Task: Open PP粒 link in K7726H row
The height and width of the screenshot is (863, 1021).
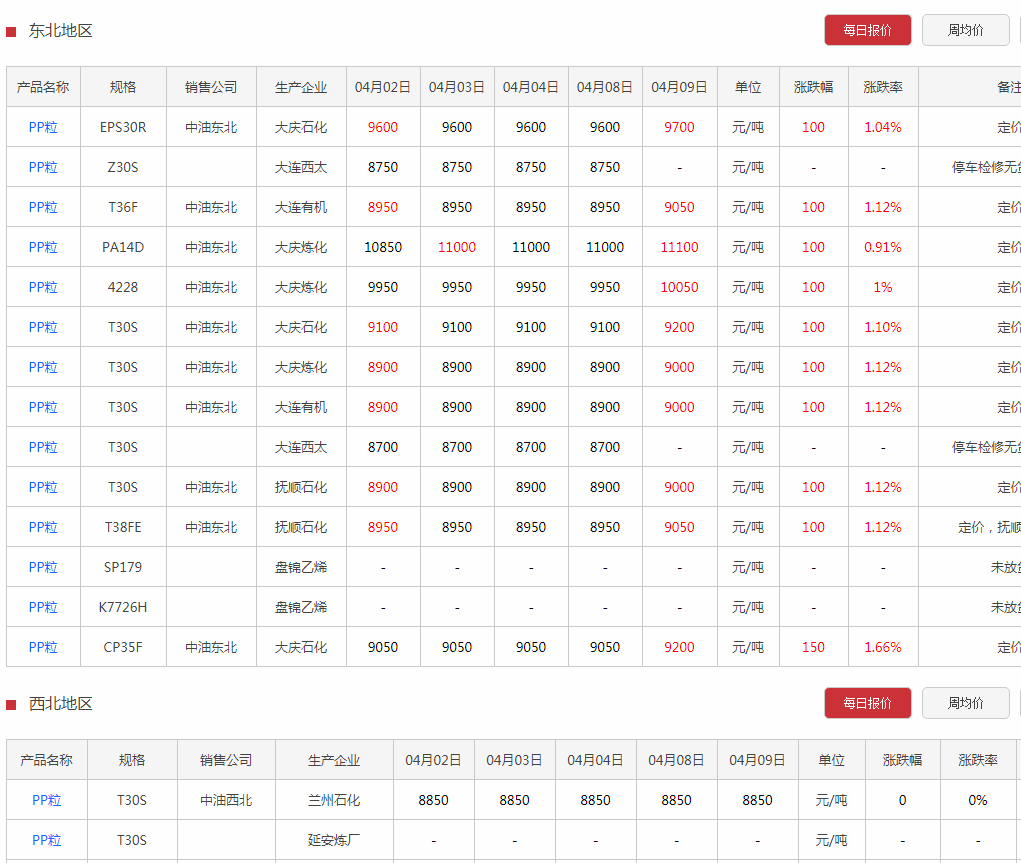Action: 43,607
